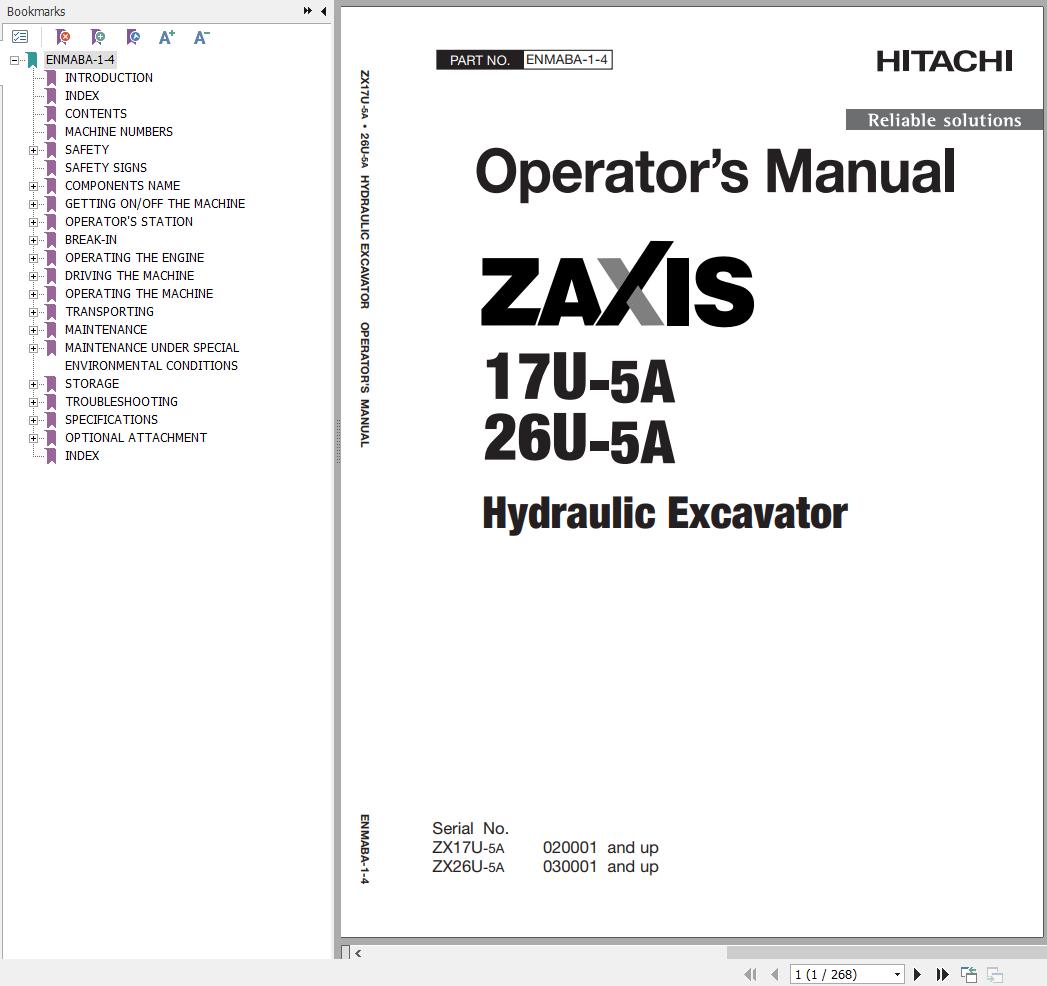Screen dimensions: 1047x986
Task: Click the greyed next view icon
Action: (995, 975)
